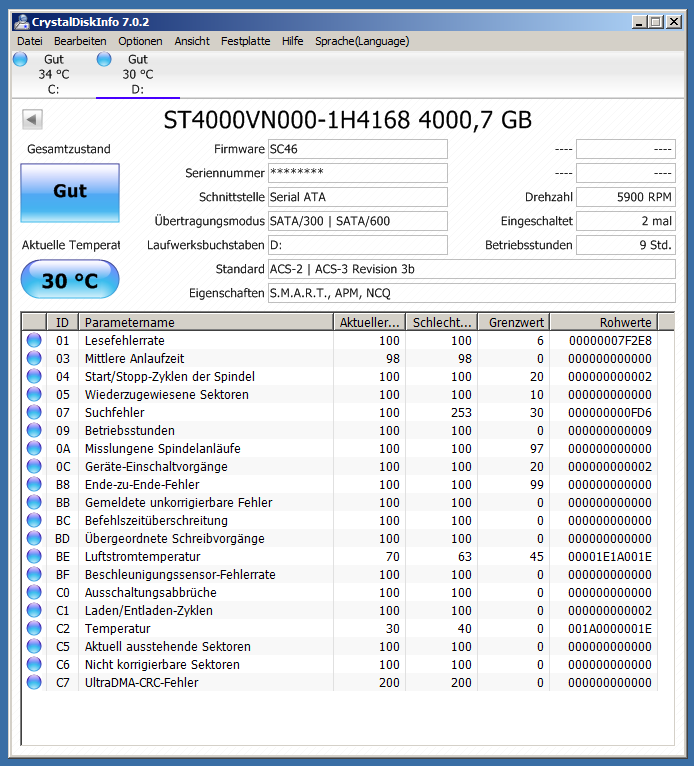694x766 pixels.
Task: Click status orb of Gemeldete unkorrigierbare Fehler row
Action: click(x=34, y=502)
